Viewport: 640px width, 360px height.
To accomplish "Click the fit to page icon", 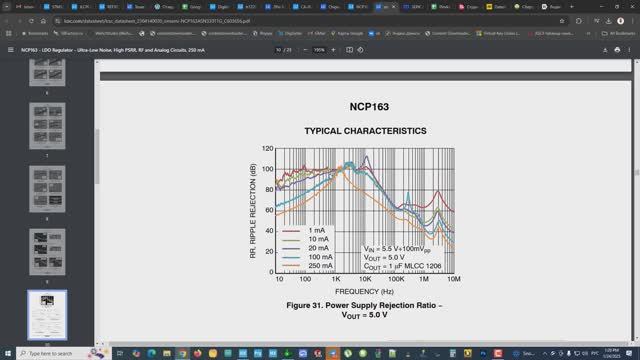I will [x=349, y=50].
